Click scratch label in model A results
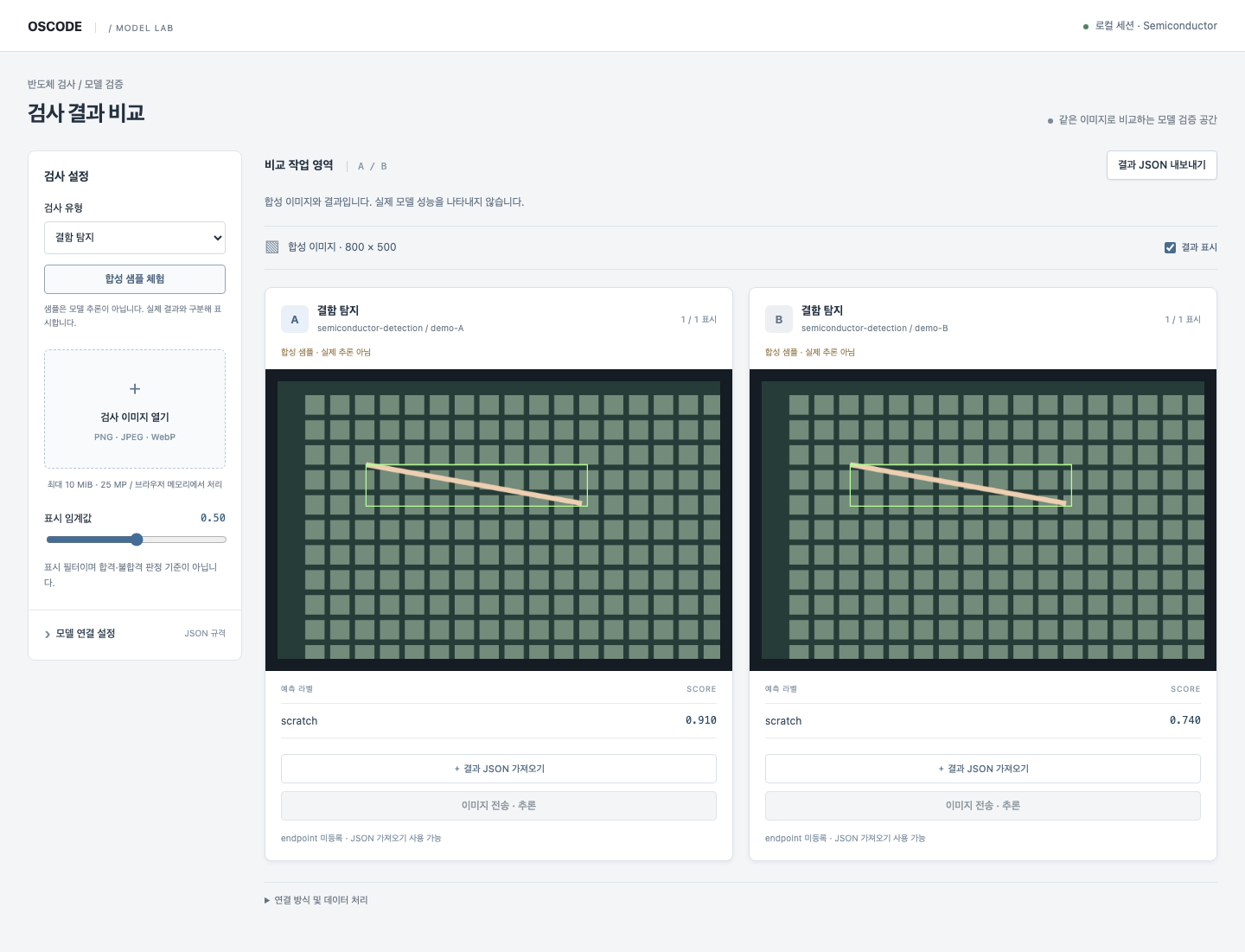Viewport: 1245px width, 952px height. point(299,721)
